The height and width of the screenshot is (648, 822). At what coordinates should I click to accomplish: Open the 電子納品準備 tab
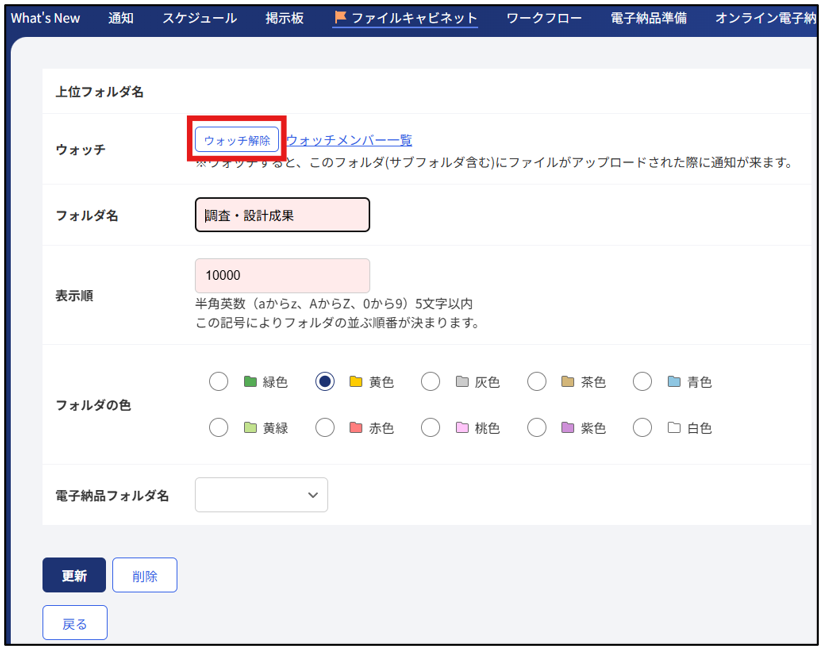[648, 18]
